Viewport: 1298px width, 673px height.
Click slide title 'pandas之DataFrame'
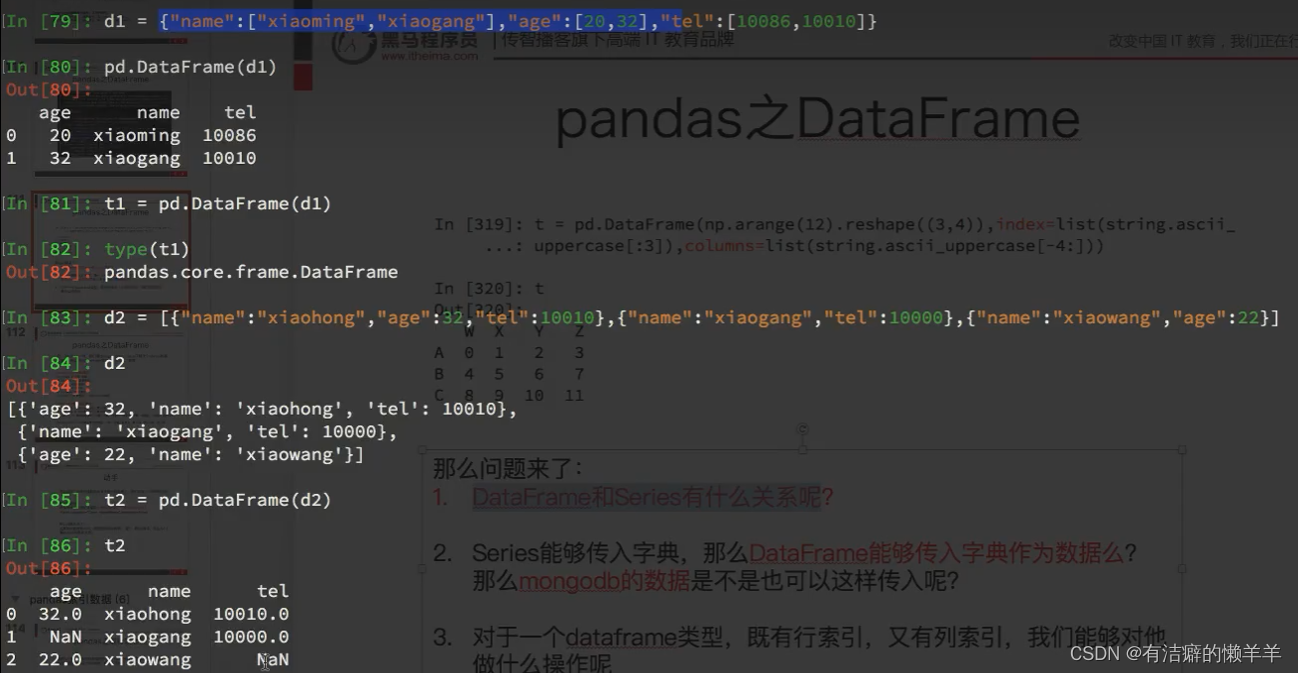tap(817, 120)
